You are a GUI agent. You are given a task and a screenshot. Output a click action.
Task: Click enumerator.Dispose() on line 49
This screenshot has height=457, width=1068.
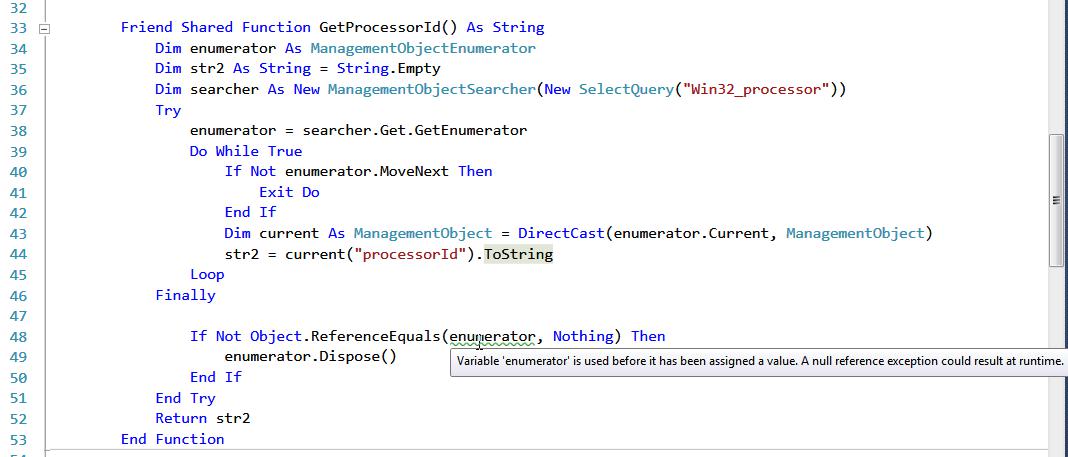[310, 356]
